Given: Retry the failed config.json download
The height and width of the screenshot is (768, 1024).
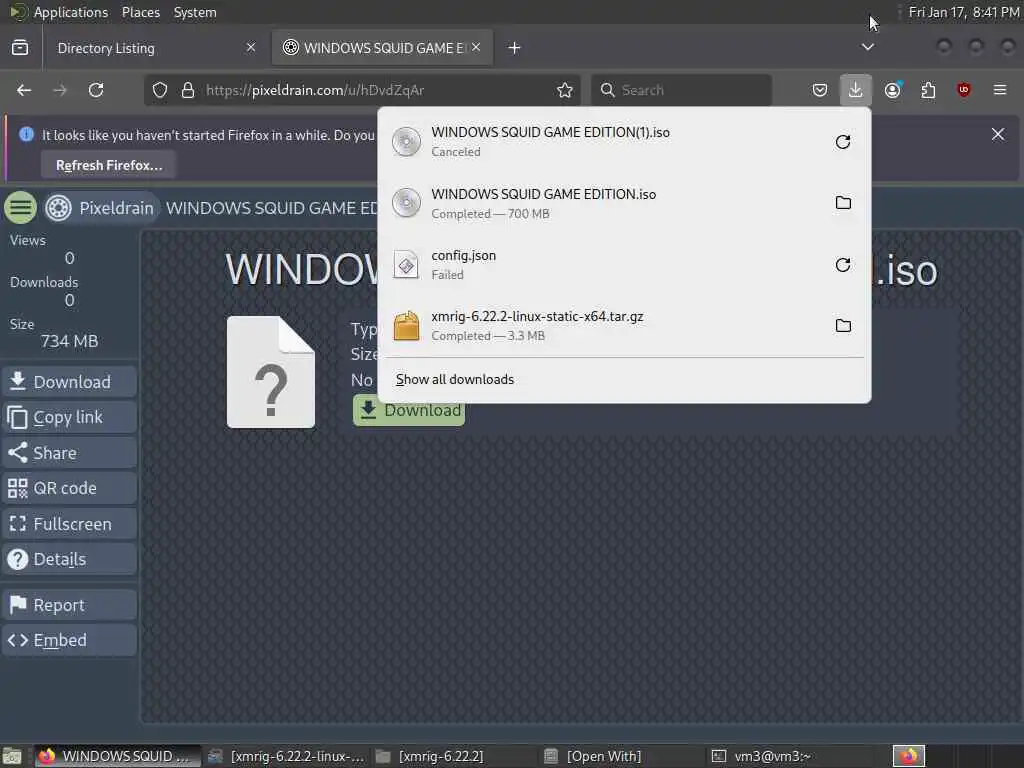Looking at the screenshot, I should point(843,264).
